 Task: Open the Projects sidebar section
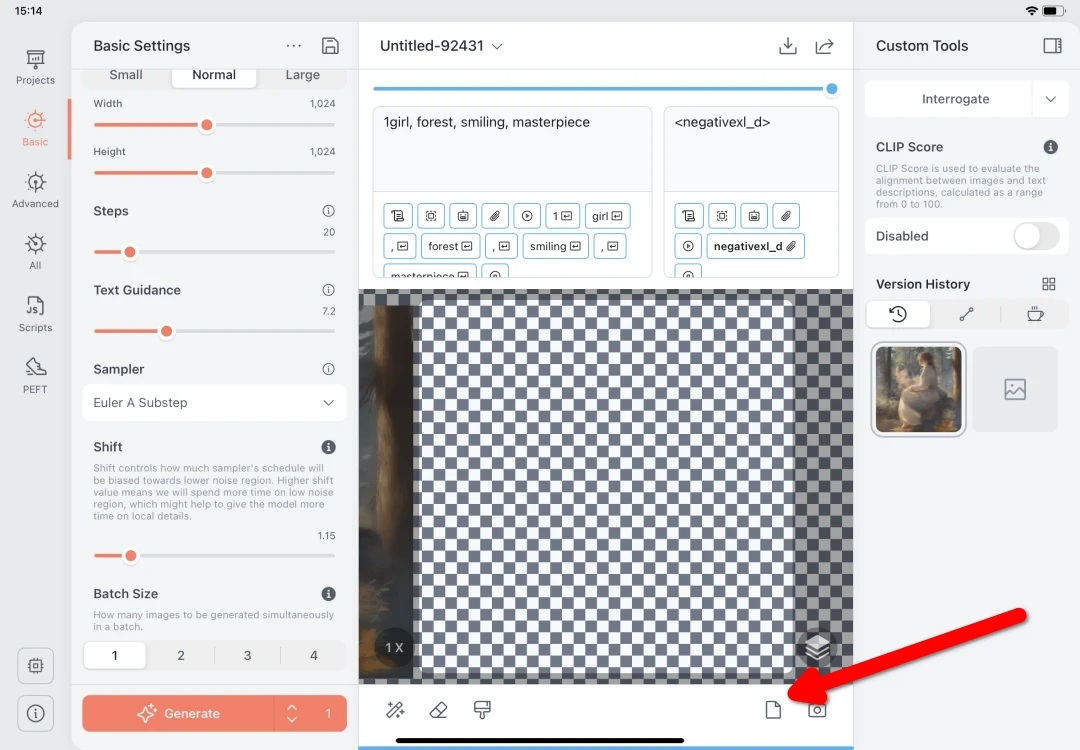pyautogui.click(x=35, y=67)
